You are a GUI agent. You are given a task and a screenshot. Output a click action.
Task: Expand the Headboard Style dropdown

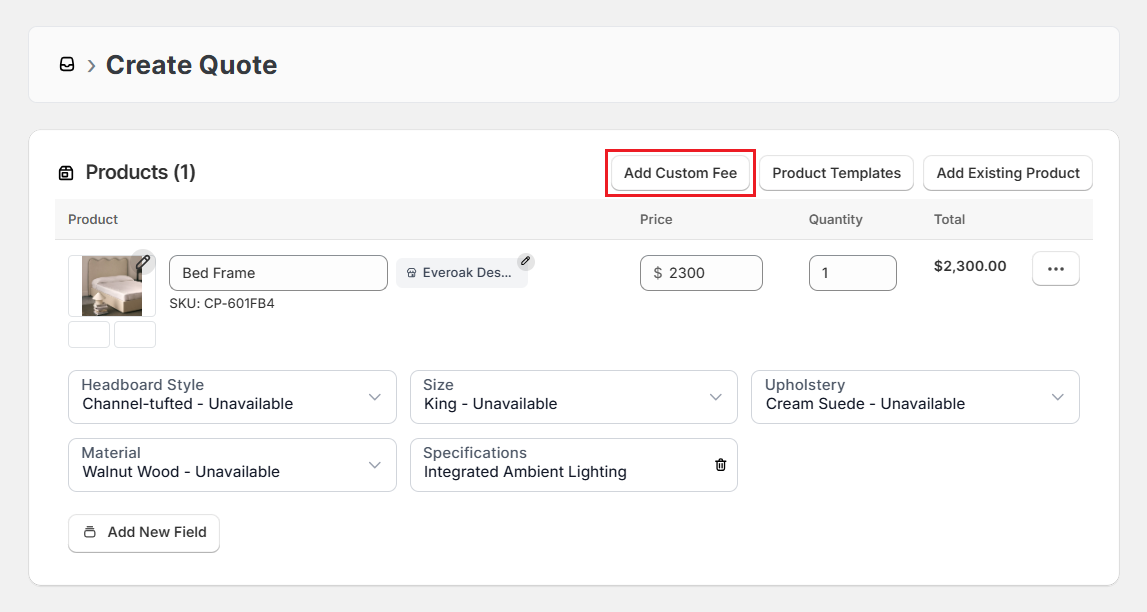(233, 397)
